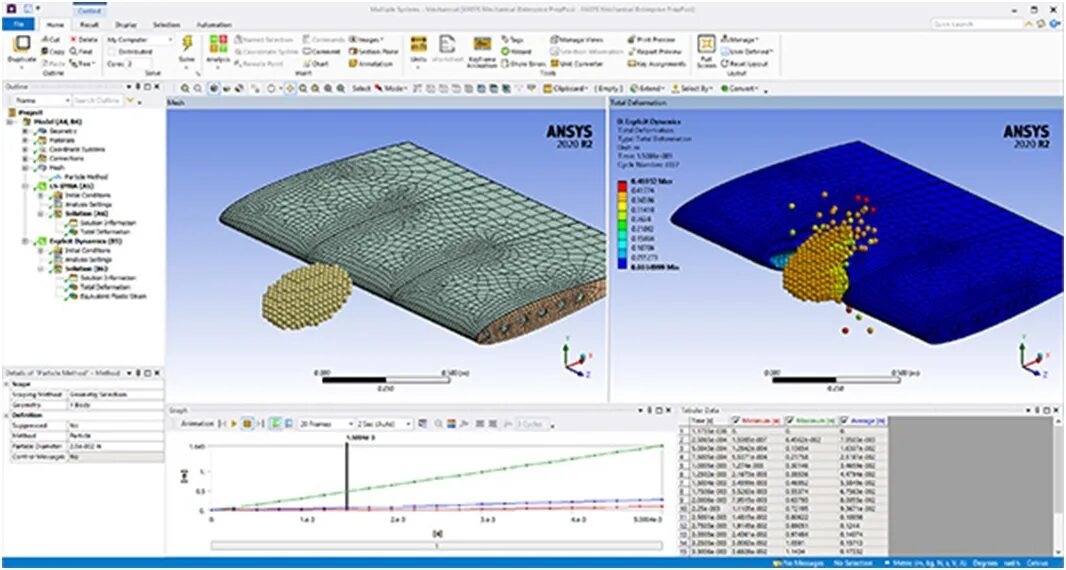This screenshot has height=570, width=1066.
Task: Expand the Materials tree node
Action: tap(26, 140)
